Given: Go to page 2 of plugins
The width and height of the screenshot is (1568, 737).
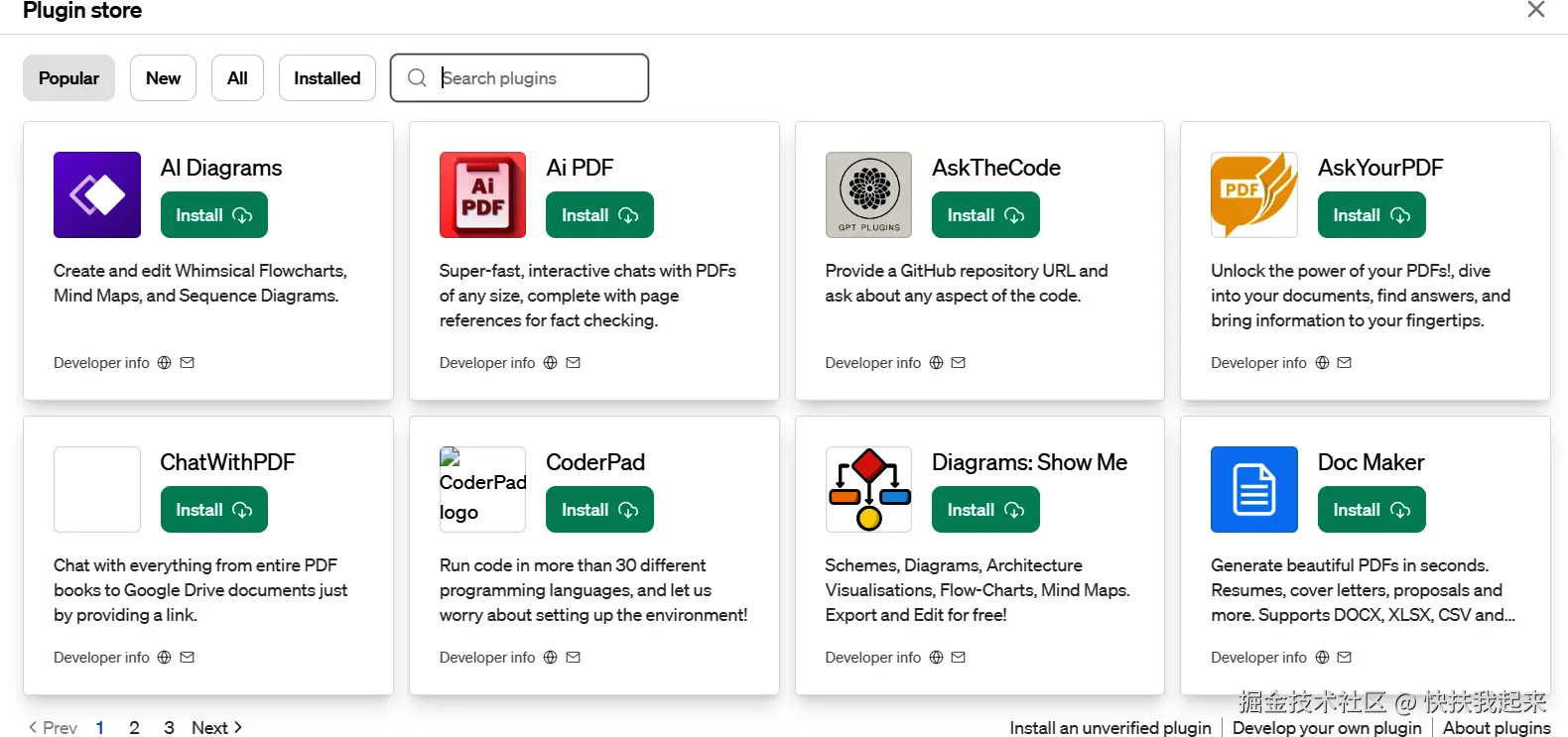Looking at the screenshot, I should pyautogui.click(x=134, y=728).
